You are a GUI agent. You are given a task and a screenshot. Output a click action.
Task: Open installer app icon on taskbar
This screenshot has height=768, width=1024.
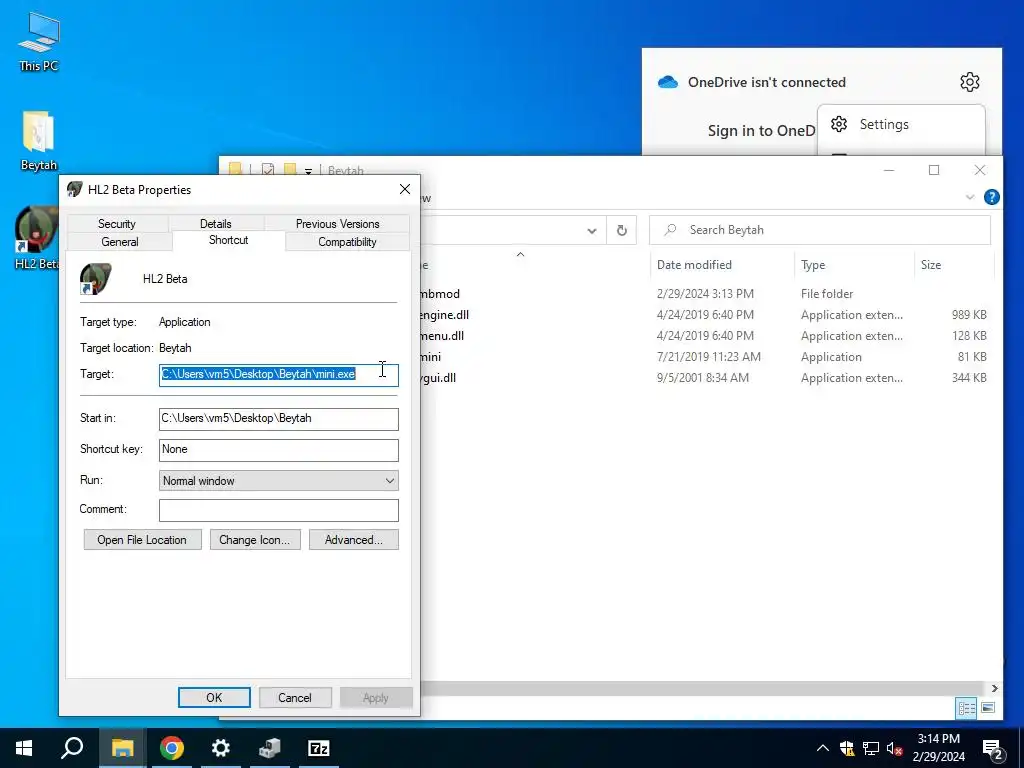click(x=270, y=748)
